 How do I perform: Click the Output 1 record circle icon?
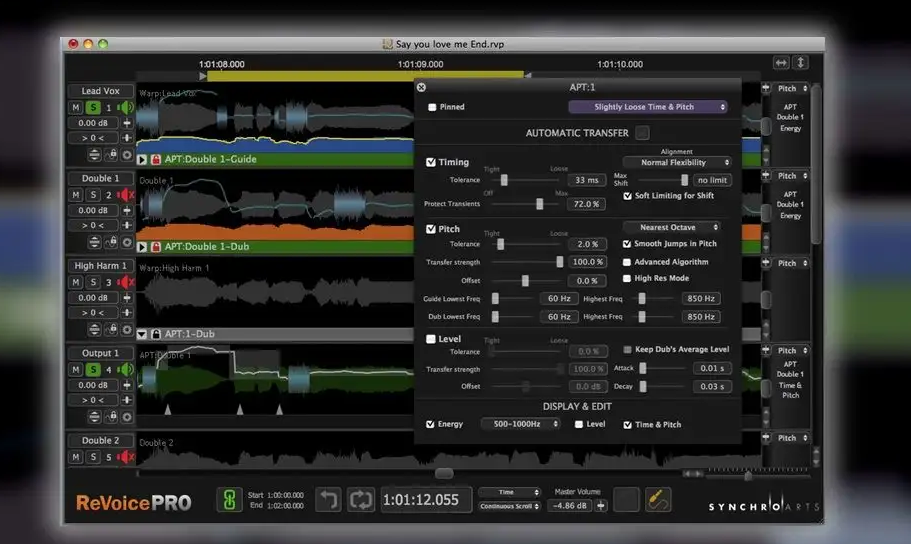pyautogui.click(x=127, y=417)
